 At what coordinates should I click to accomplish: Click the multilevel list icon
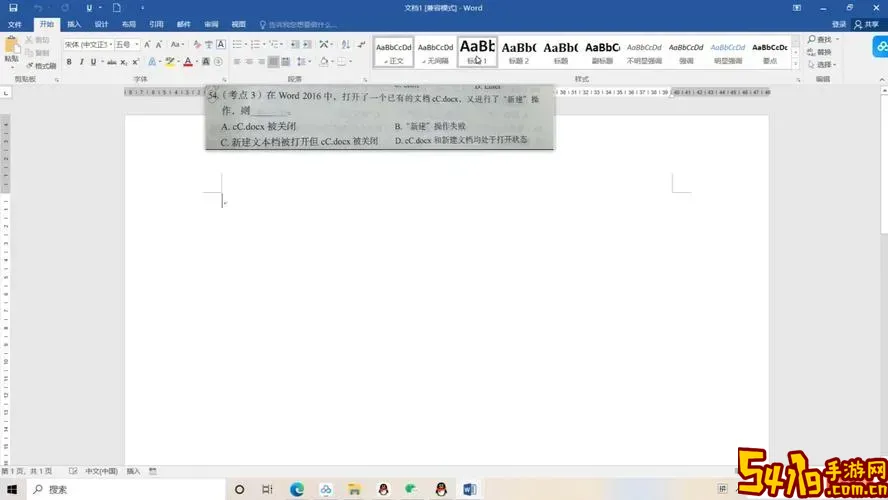274,44
